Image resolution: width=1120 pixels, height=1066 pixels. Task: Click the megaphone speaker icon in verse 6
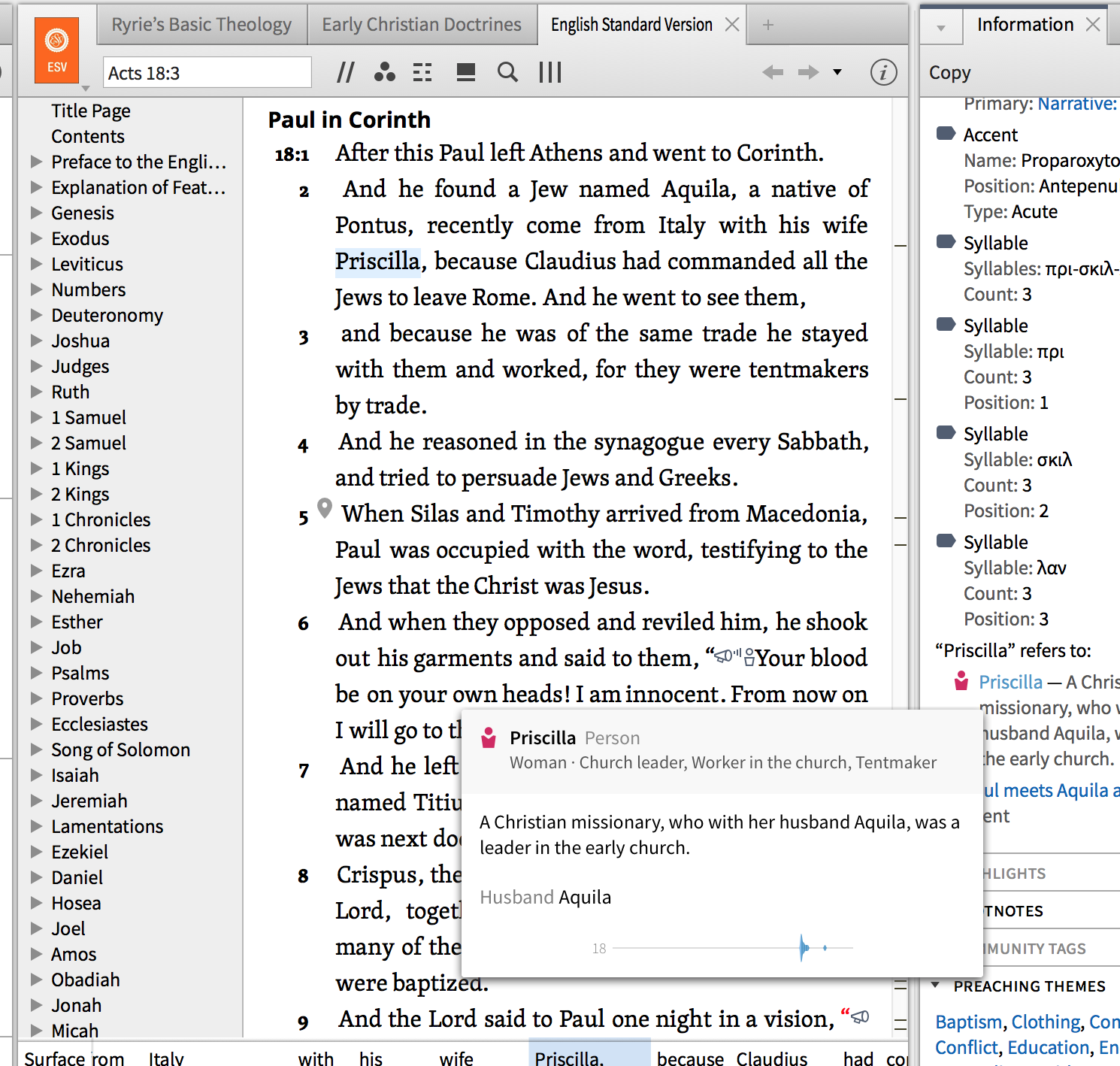722,656
